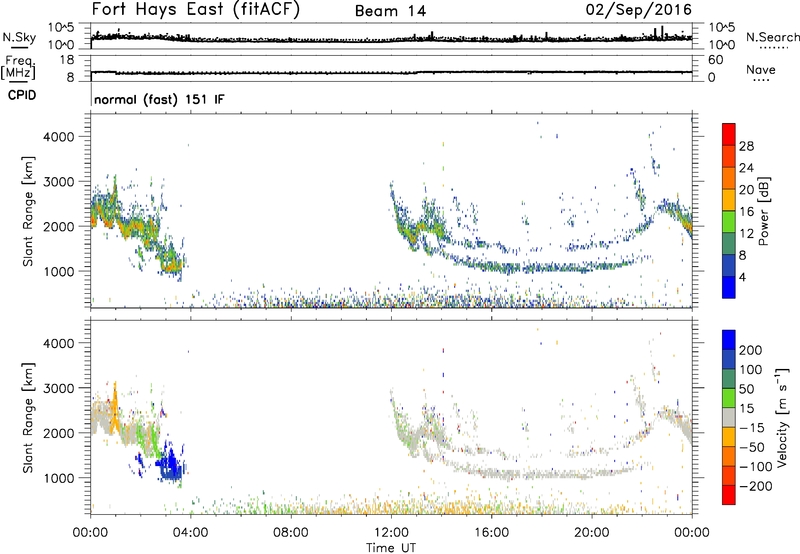Image resolution: width=800 pixels, height=554 pixels.
Task: Click the '04:00' time axis label
Action: (190, 533)
